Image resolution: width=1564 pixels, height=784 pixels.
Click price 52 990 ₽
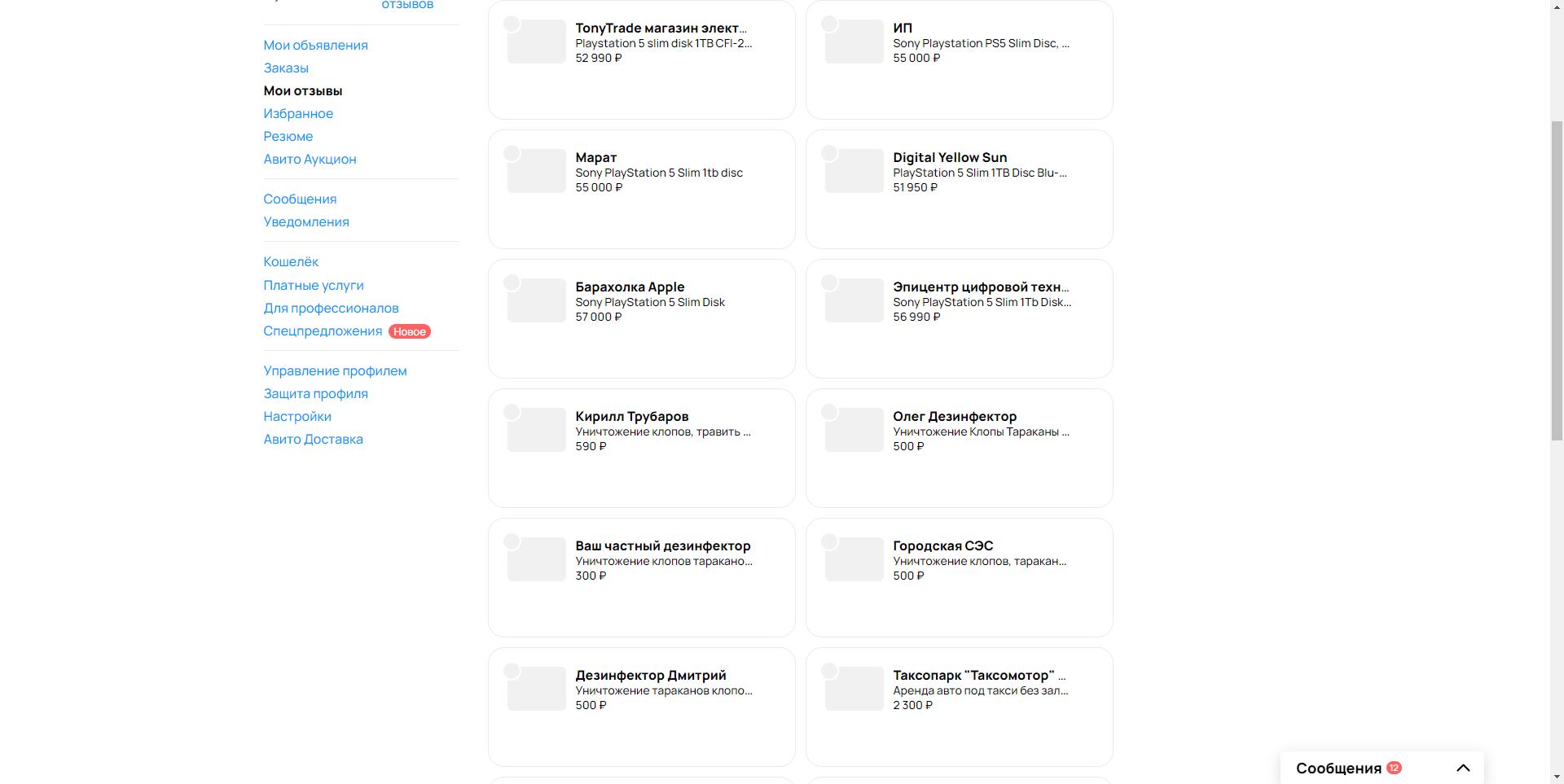point(599,59)
